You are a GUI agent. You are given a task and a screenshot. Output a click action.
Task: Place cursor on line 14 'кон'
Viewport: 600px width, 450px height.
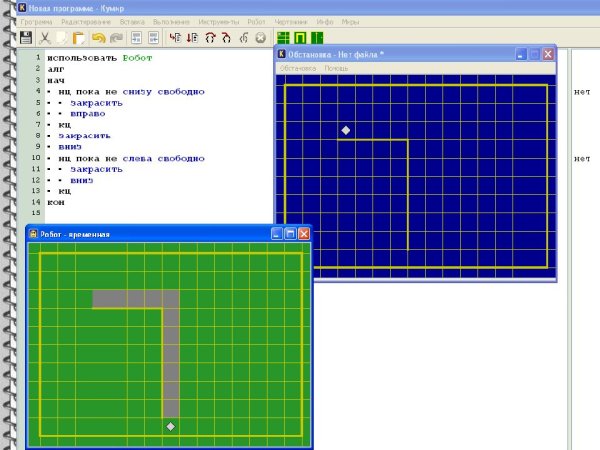point(55,201)
